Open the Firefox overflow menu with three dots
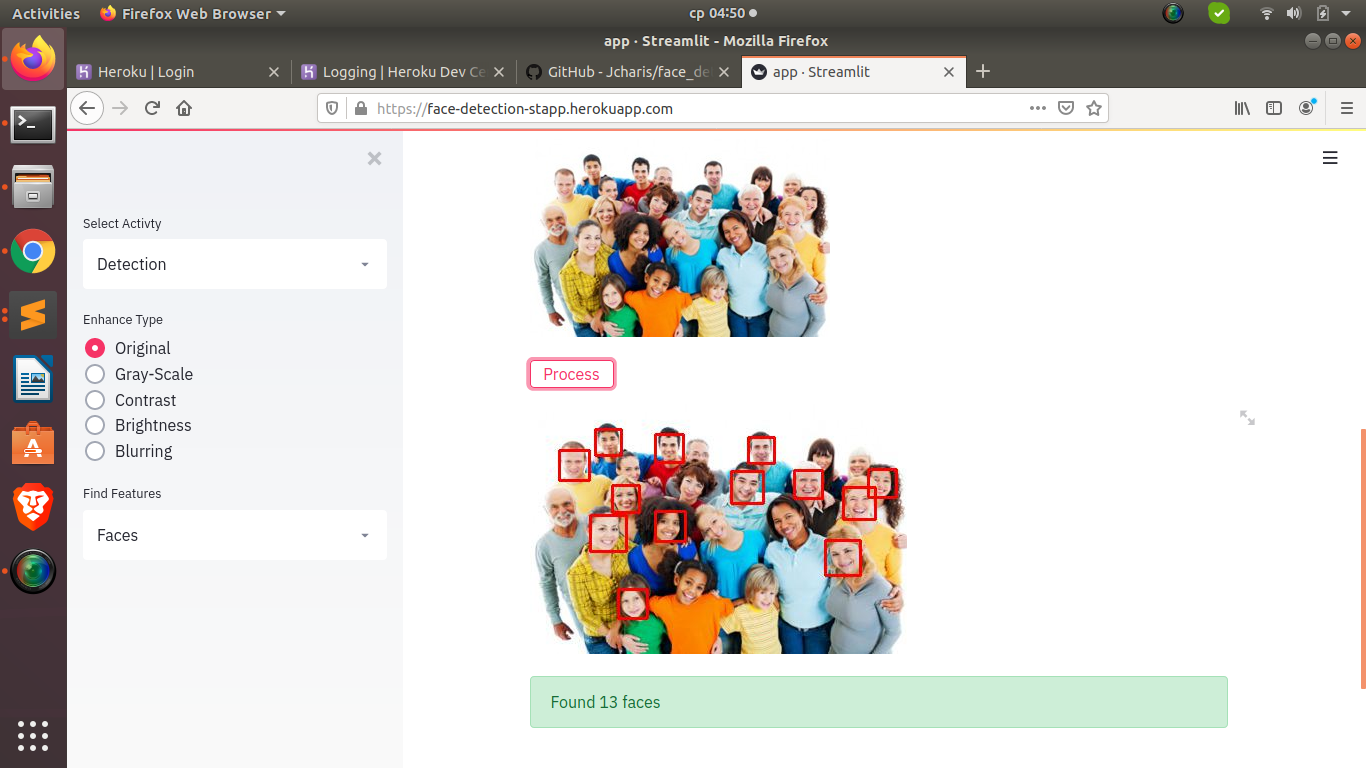This screenshot has height=768, width=1366. 1037,107
